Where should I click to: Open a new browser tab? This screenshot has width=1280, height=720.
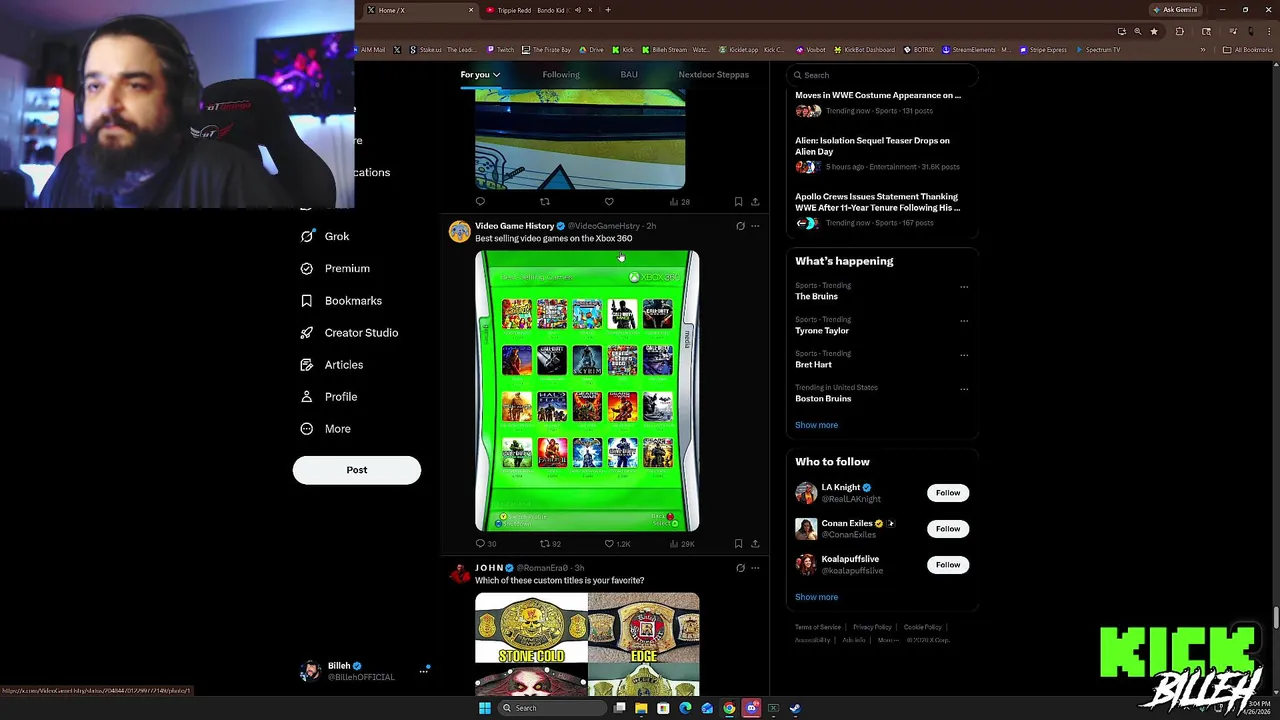point(608,10)
